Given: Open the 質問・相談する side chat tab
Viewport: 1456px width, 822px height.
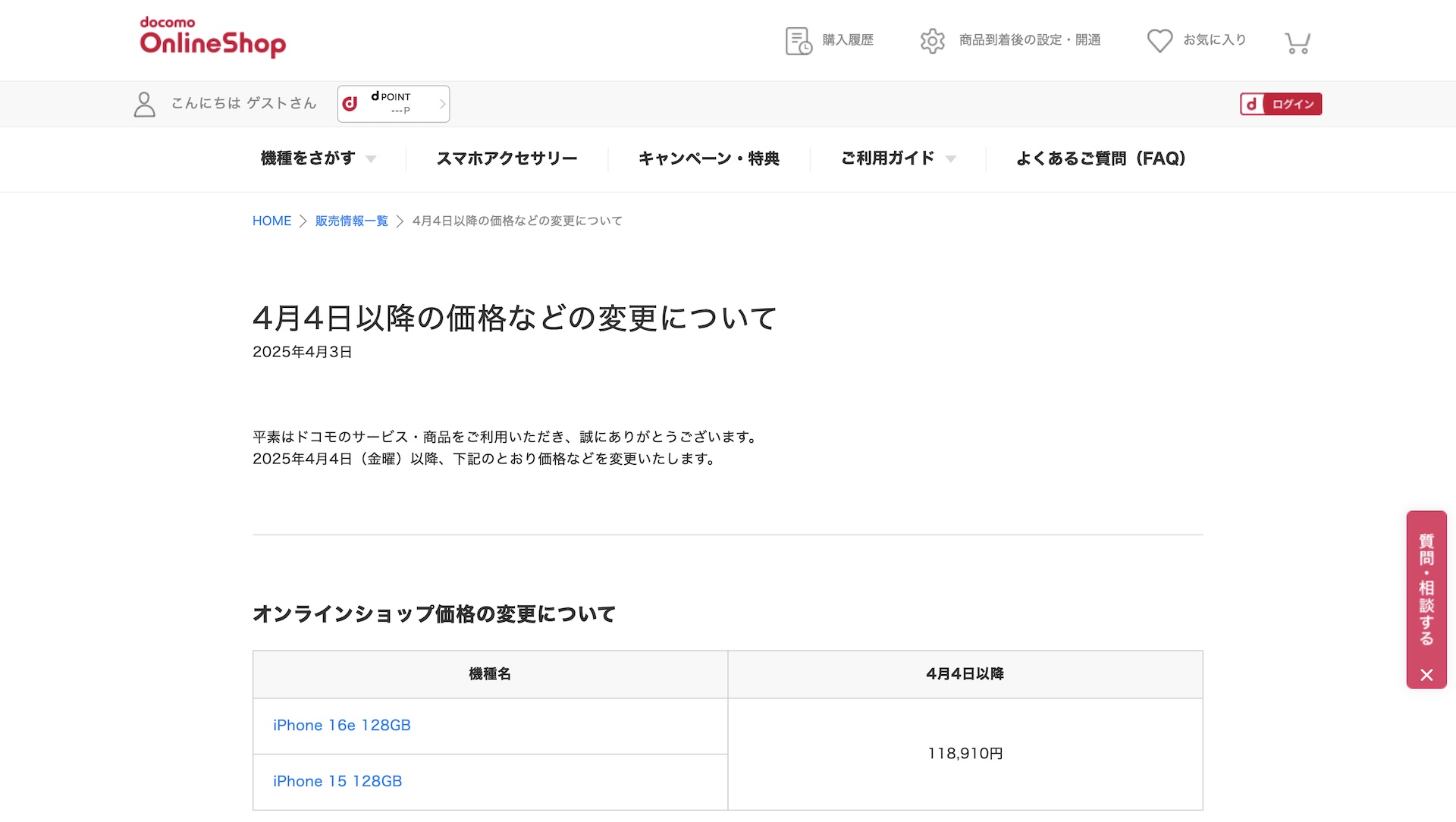Looking at the screenshot, I should point(1426,588).
